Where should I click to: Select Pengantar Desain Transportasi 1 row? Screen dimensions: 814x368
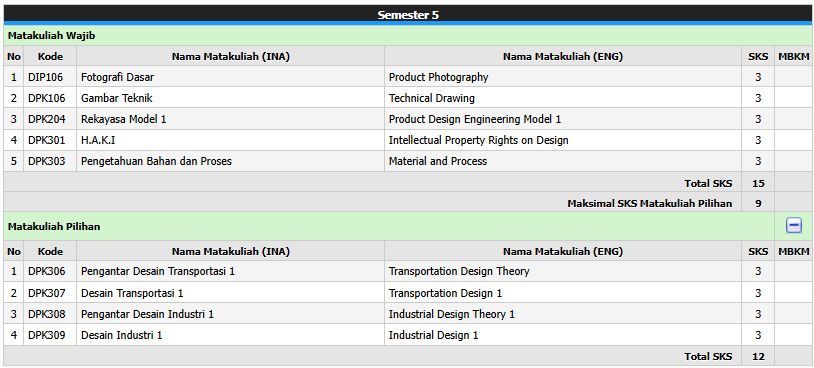(x=408, y=271)
